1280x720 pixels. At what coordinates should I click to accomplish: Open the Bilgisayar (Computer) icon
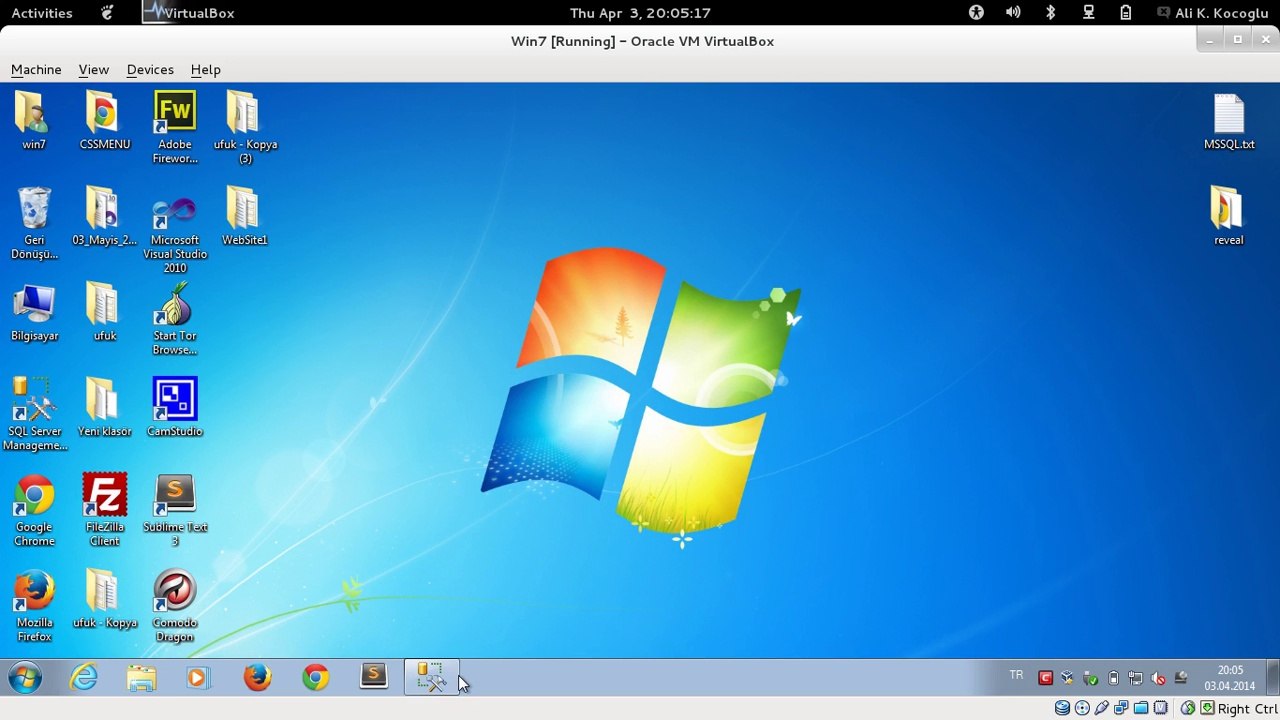pyautogui.click(x=34, y=312)
